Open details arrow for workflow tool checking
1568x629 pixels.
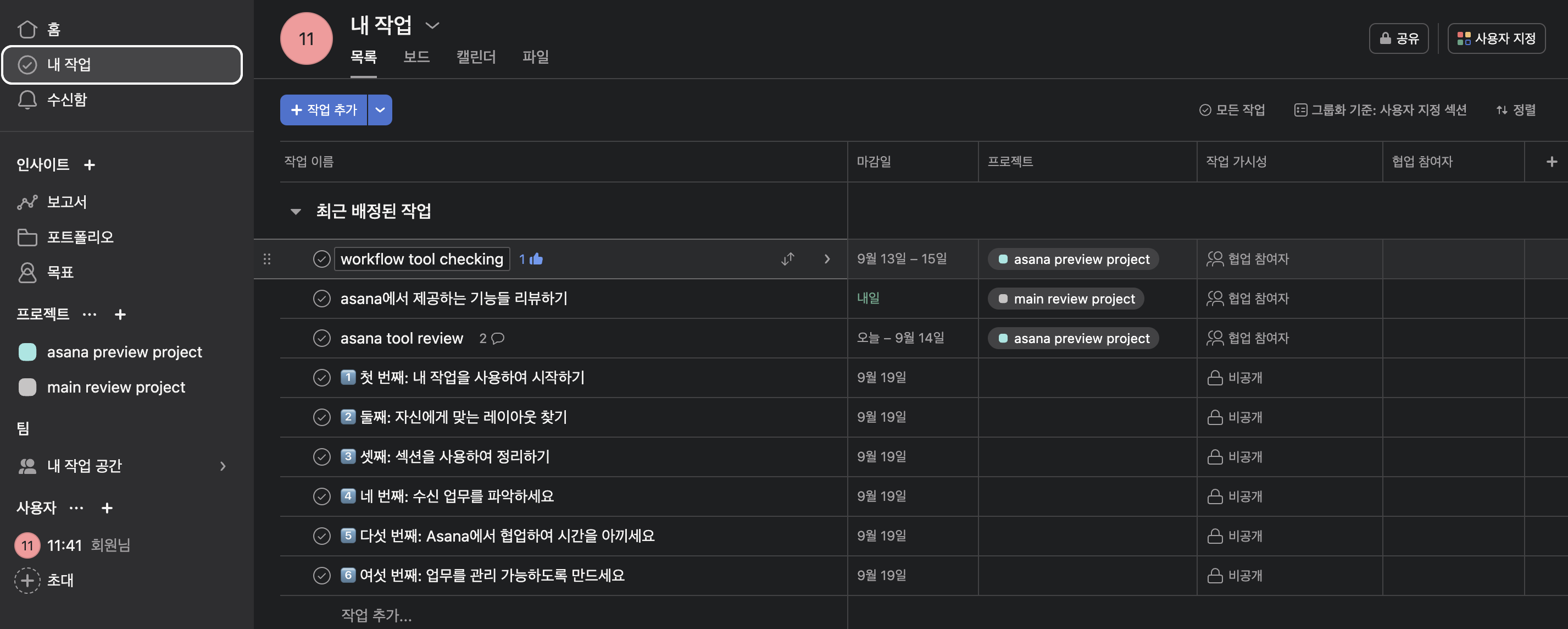click(827, 259)
